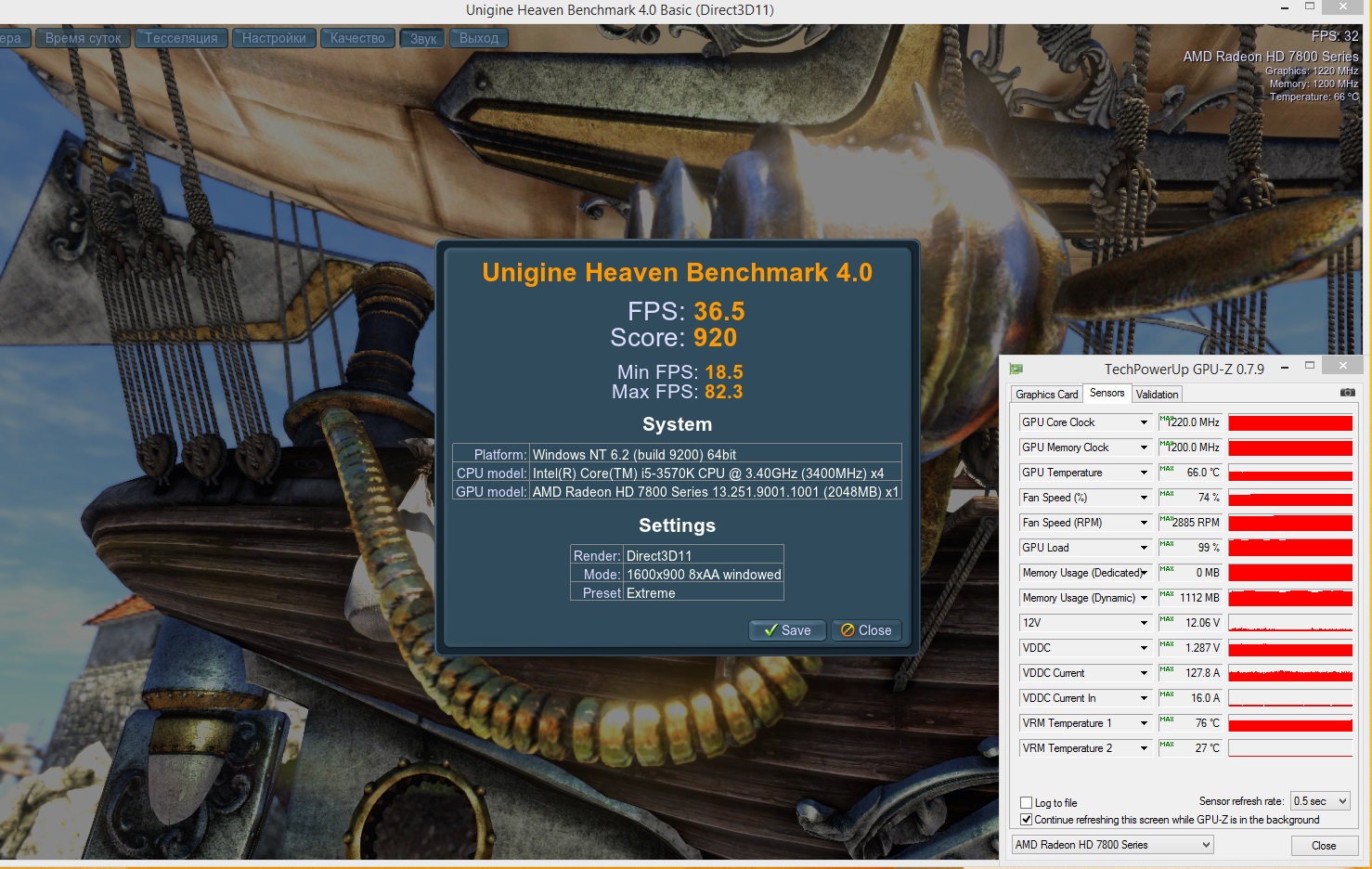Switch to the Graphics Card tab

[1047, 395]
